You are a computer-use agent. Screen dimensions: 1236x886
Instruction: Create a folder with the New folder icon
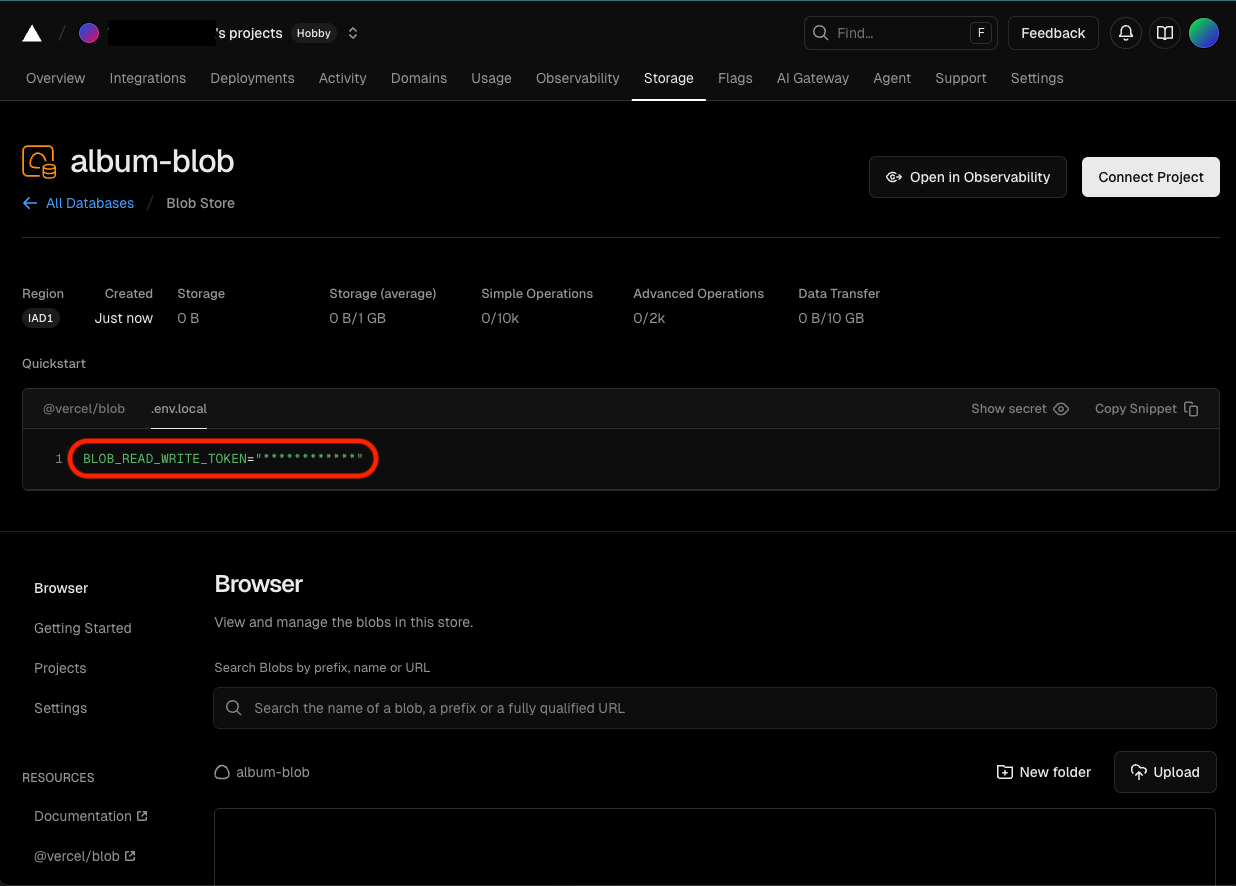[1003, 771]
